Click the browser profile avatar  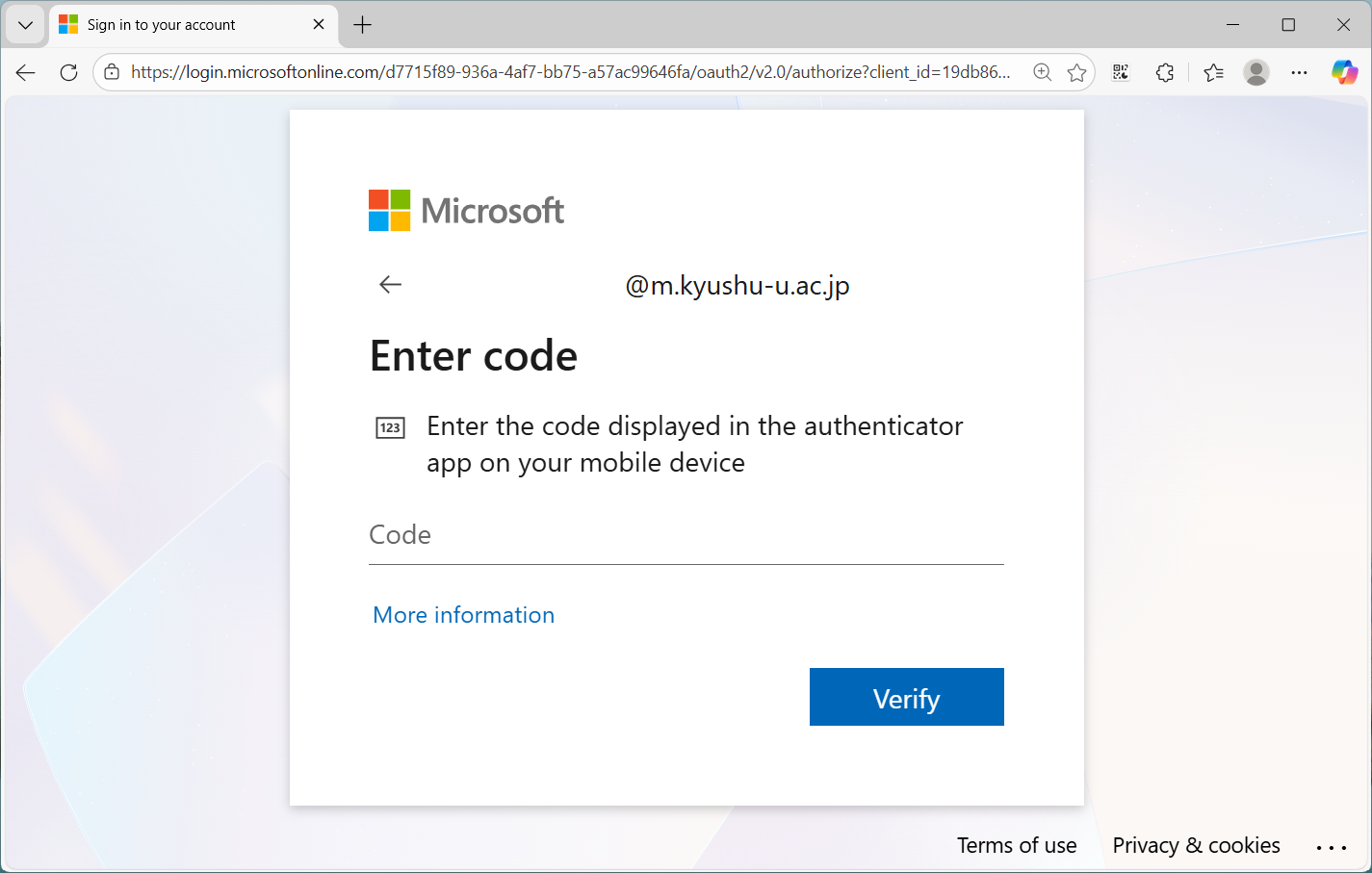pyautogui.click(x=1256, y=72)
